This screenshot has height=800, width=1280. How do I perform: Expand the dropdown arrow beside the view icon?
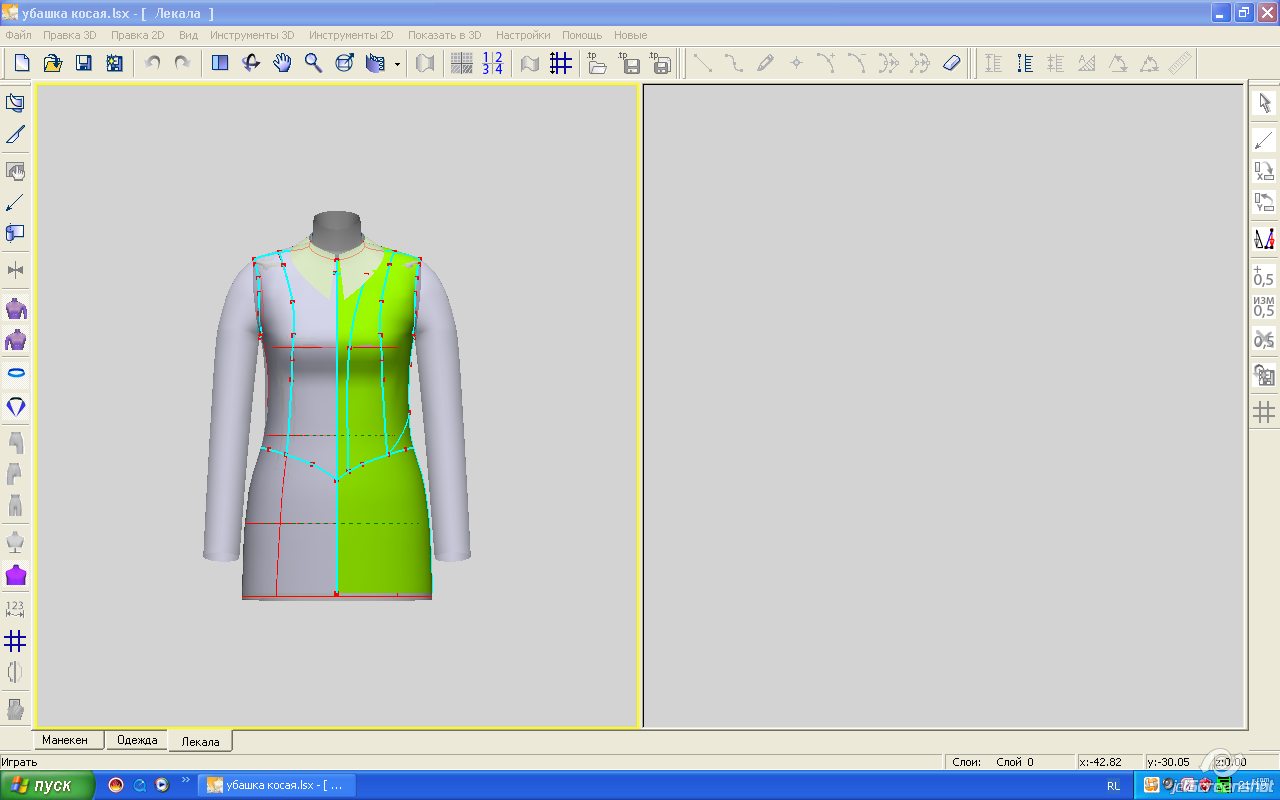coord(397,64)
